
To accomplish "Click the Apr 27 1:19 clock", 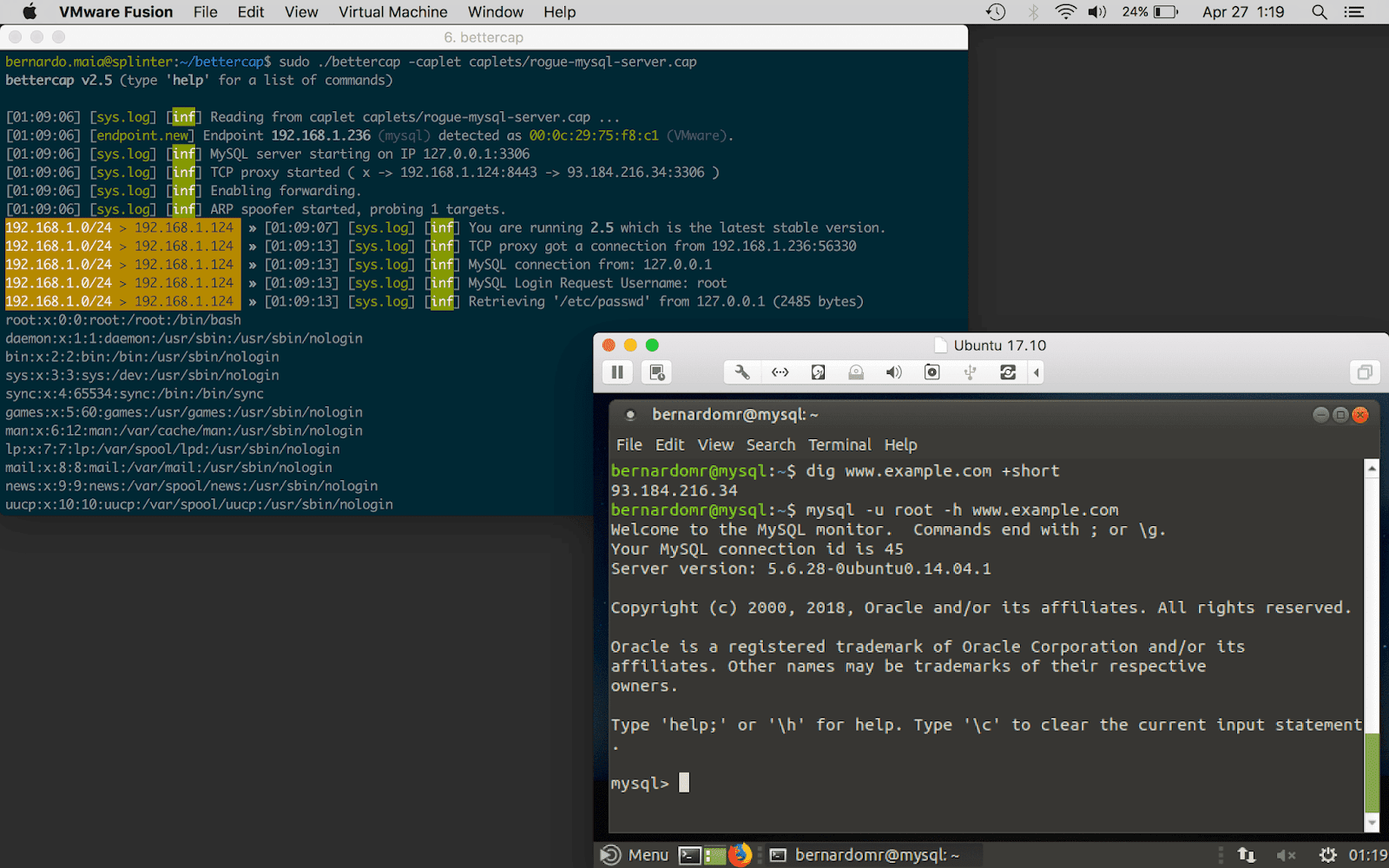I will click(1243, 12).
